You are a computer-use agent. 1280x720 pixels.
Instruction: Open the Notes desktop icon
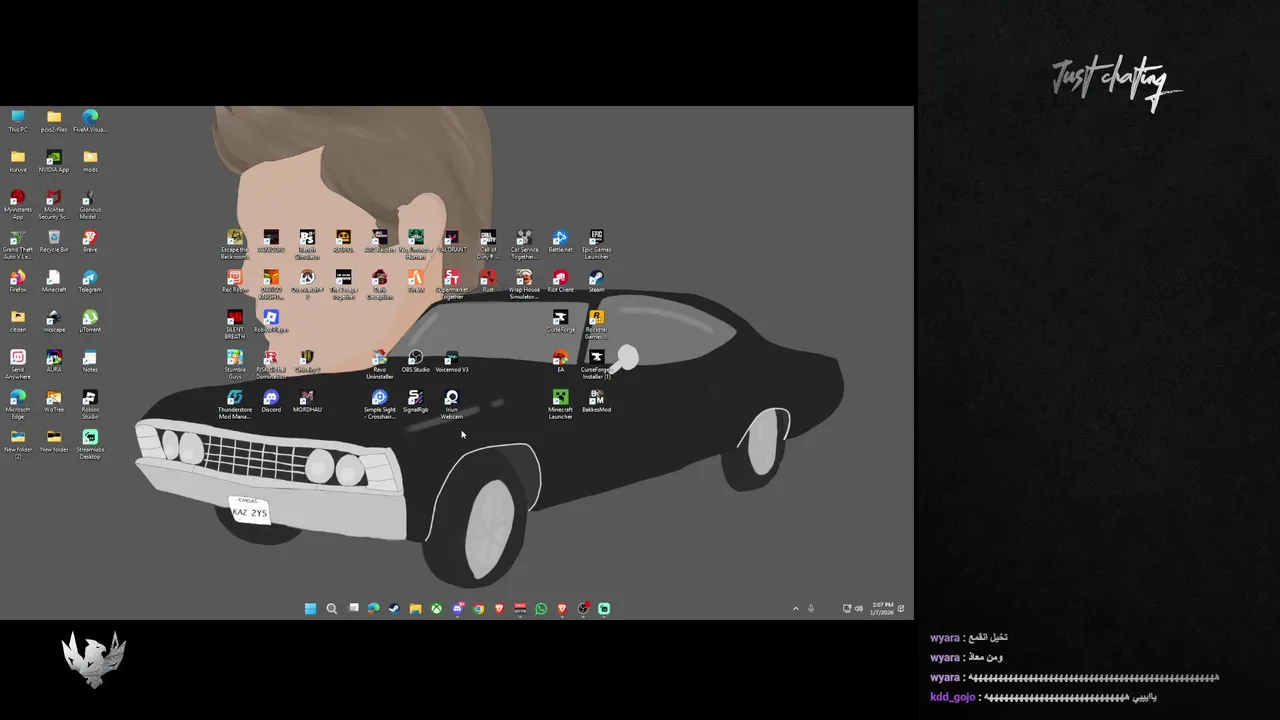[x=90, y=361]
